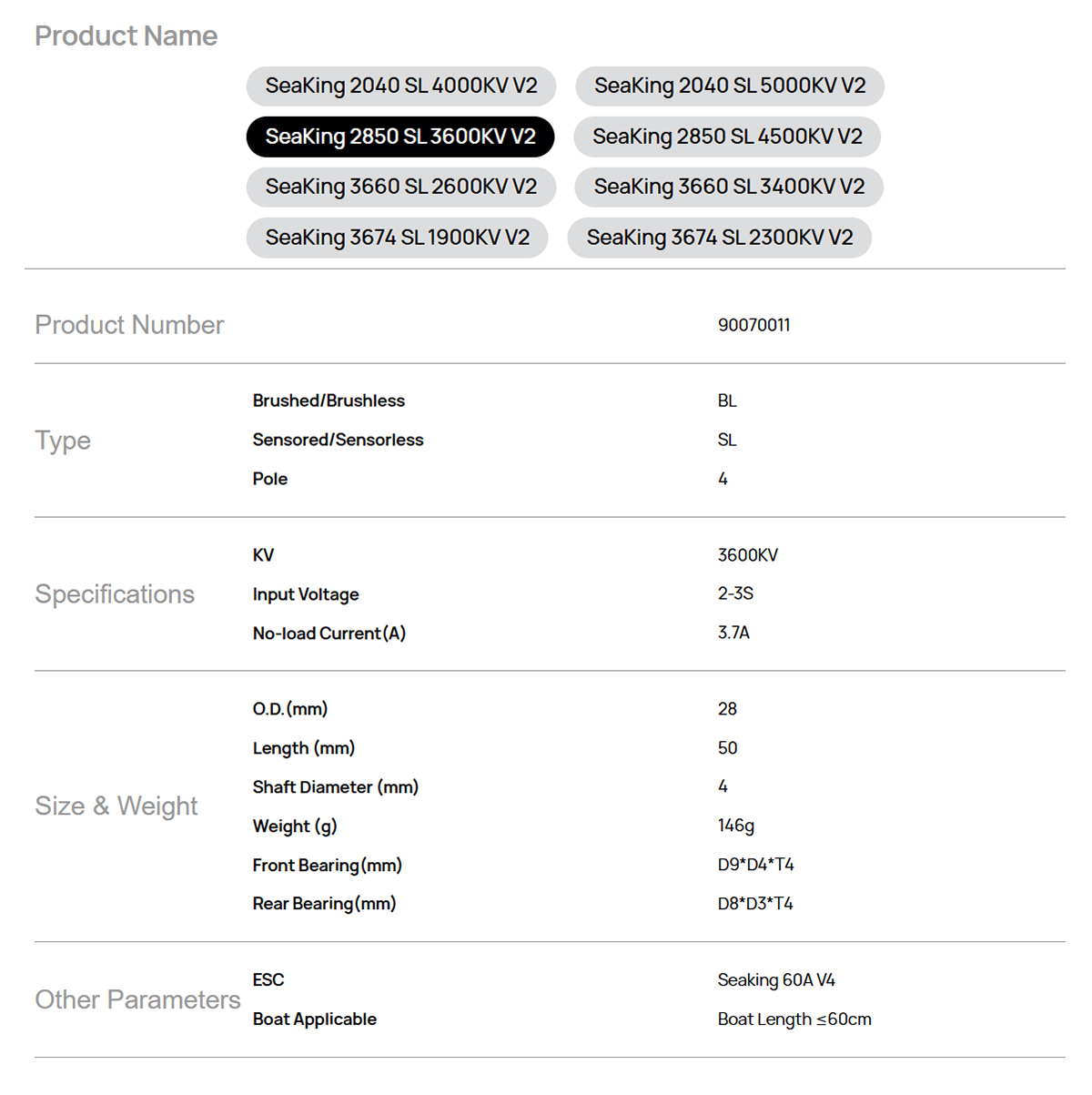The width and height of the screenshot is (1092, 1095).
Task: Click the Size & Weight section heading
Action: [x=116, y=806]
